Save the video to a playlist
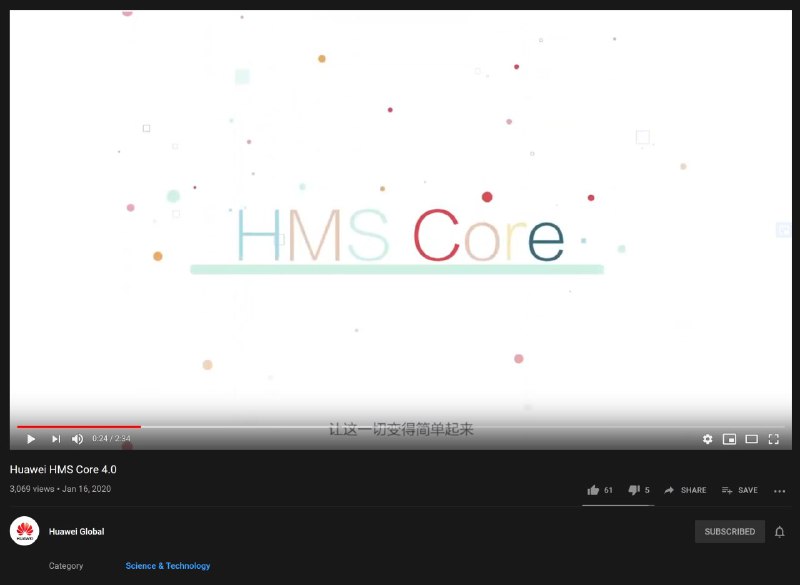Viewport: 800px width, 585px height. 739,490
